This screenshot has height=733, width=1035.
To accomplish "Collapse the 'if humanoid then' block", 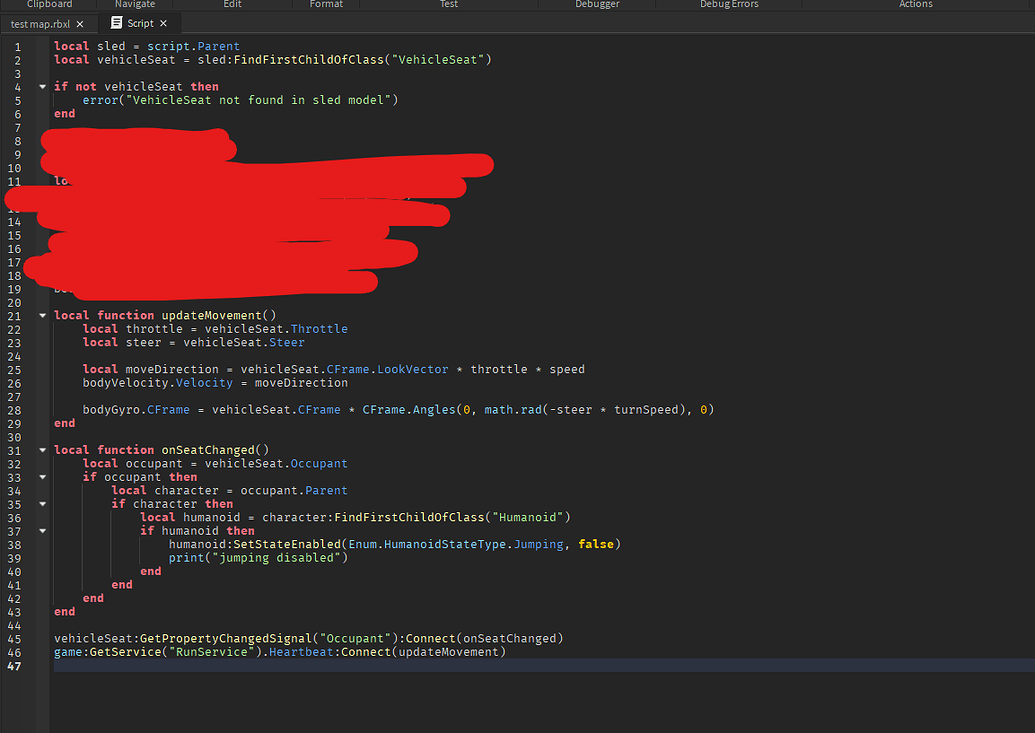I will click(x=43, y=531).
